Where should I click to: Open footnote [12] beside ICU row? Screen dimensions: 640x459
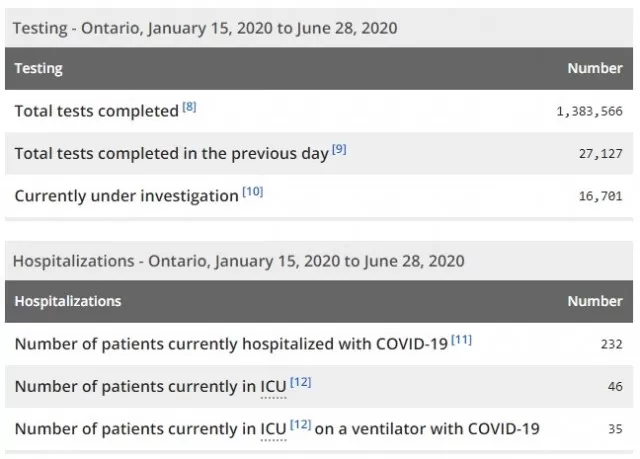click(x=301, y=382)
